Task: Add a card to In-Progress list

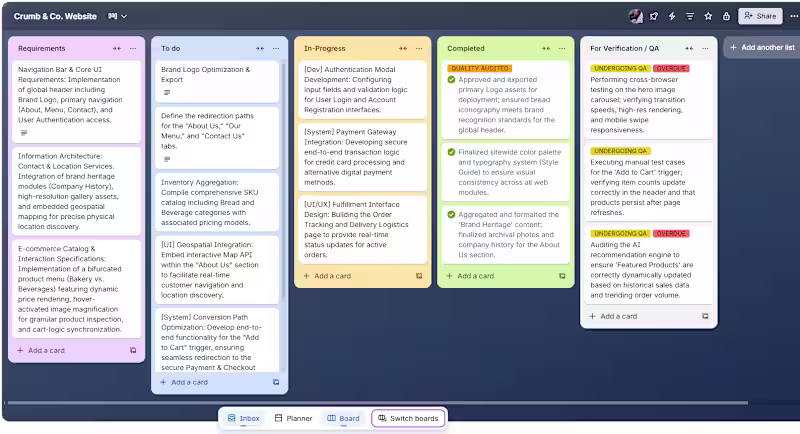Action: click(x=328, y=276)
